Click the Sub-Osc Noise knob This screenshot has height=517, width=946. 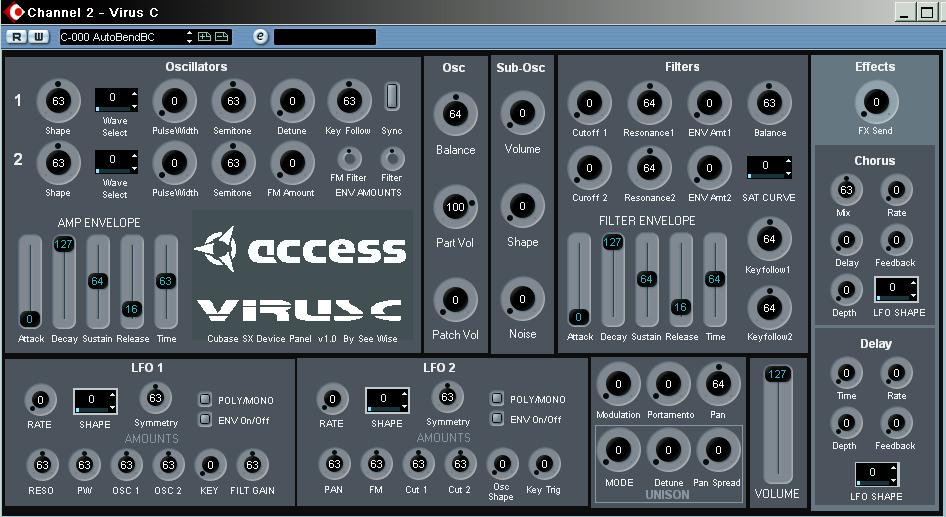click(522, 299)
